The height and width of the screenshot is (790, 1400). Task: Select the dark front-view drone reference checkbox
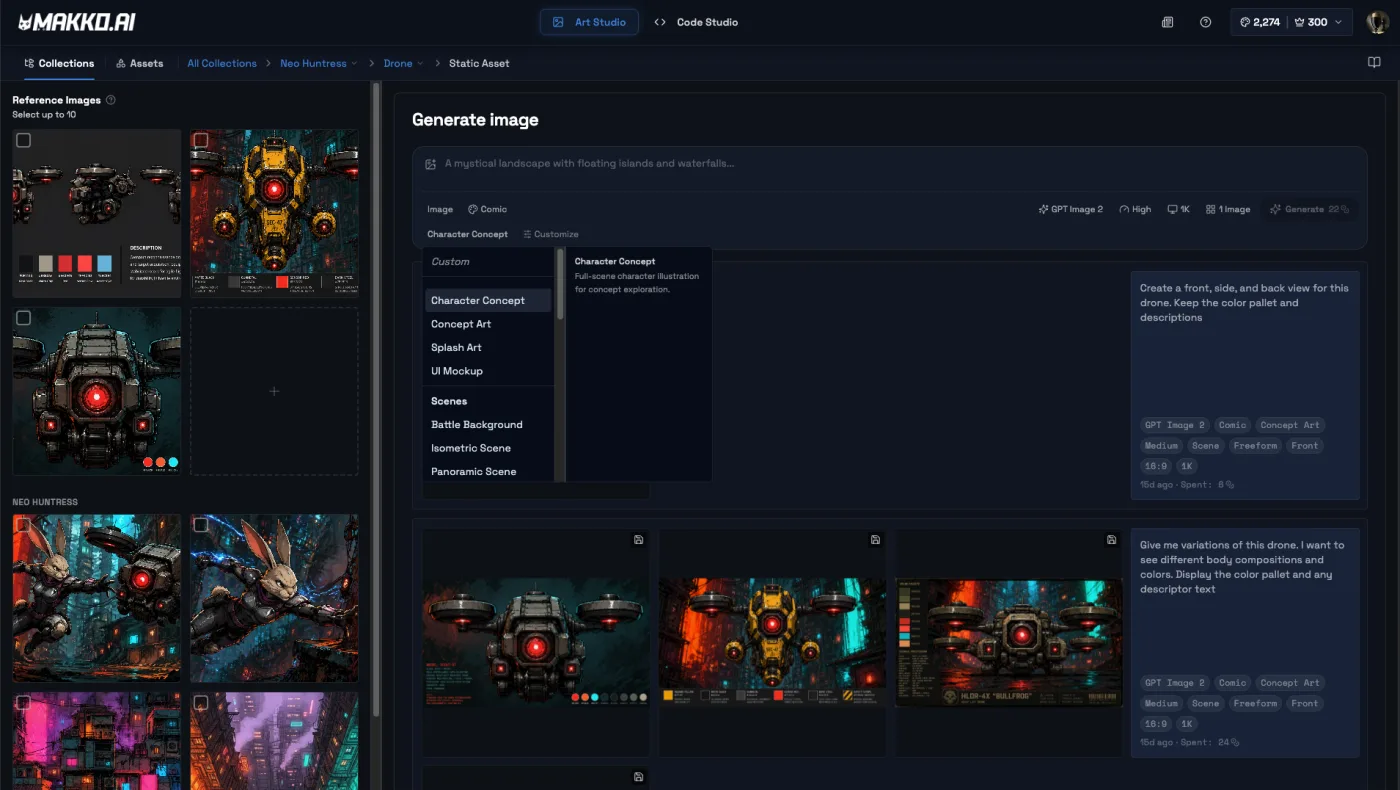(24, 318)
